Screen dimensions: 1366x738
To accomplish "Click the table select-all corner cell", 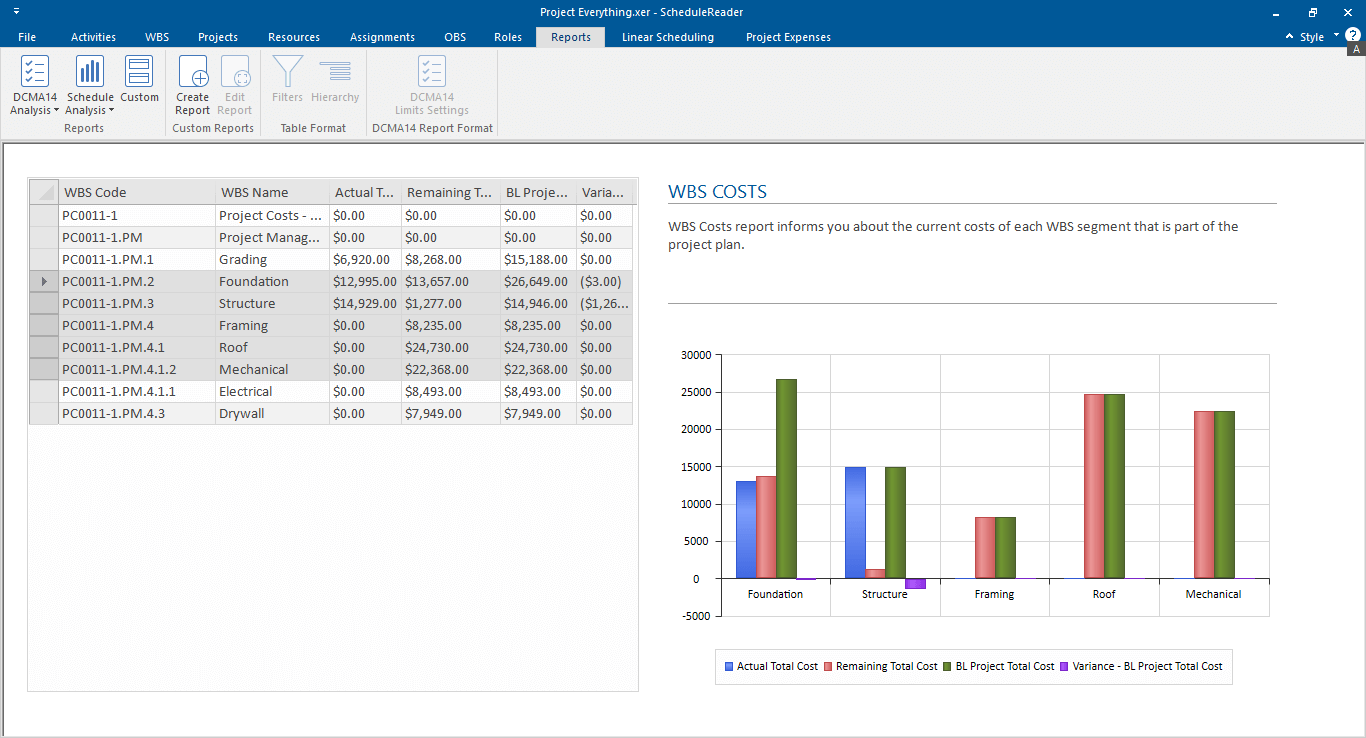I will point(44,192).
